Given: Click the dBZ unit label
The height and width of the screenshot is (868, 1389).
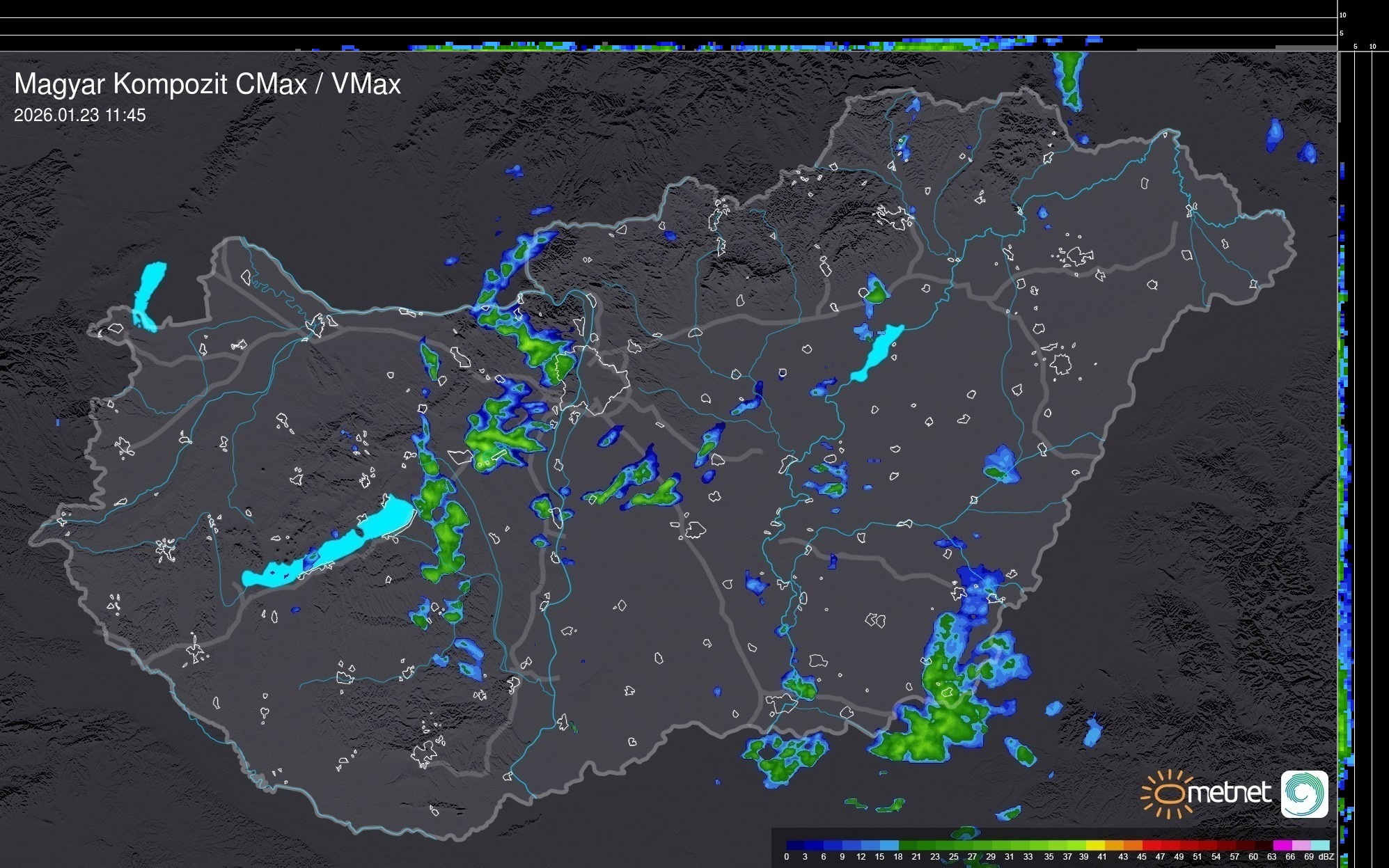Looking at the screenshot, I should coord(1326,857).
